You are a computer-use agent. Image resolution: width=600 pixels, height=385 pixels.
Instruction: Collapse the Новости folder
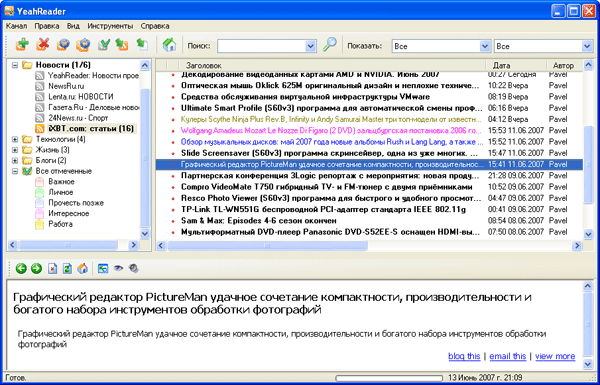pos(15,65)
